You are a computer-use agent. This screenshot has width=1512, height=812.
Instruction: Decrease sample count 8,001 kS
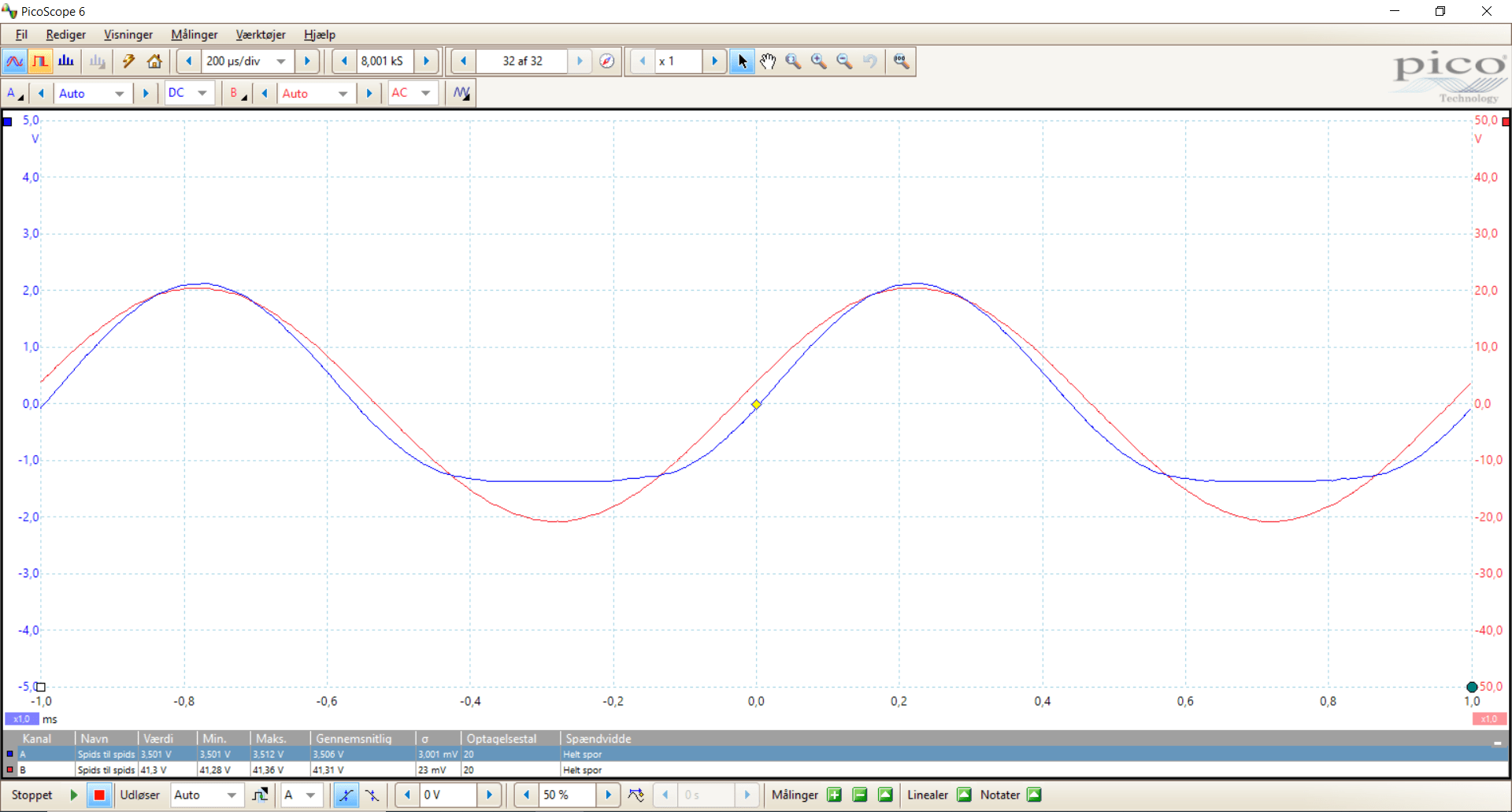[344, 61]
